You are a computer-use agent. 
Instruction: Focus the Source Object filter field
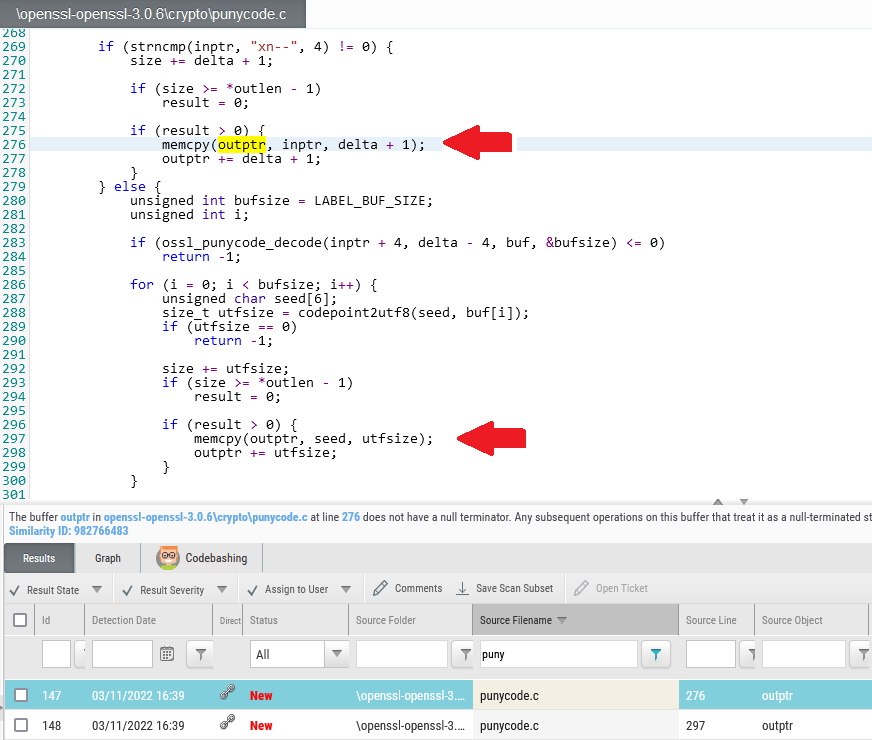(x=804, y=654)
